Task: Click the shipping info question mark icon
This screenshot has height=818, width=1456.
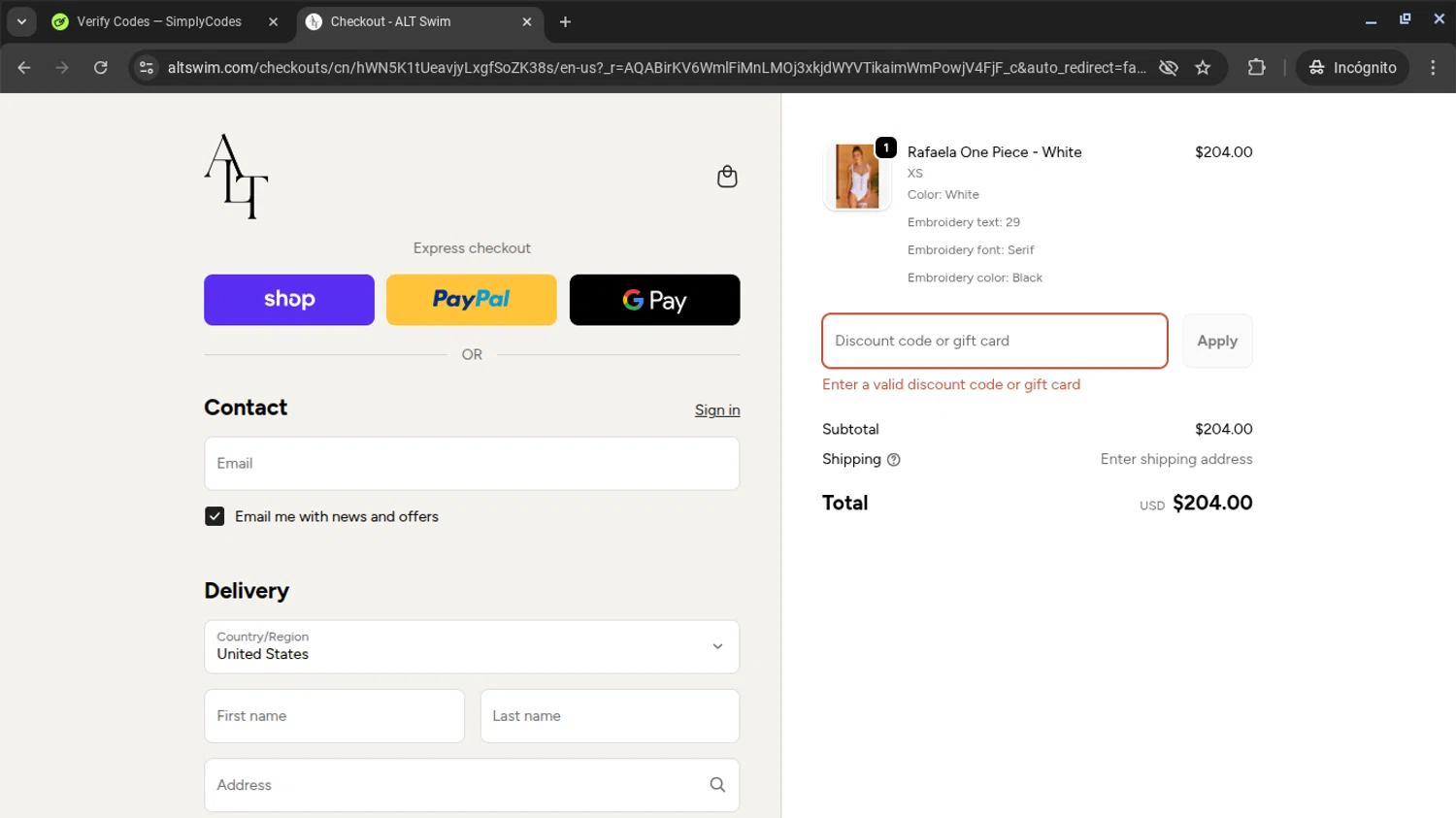Action: 894,460
